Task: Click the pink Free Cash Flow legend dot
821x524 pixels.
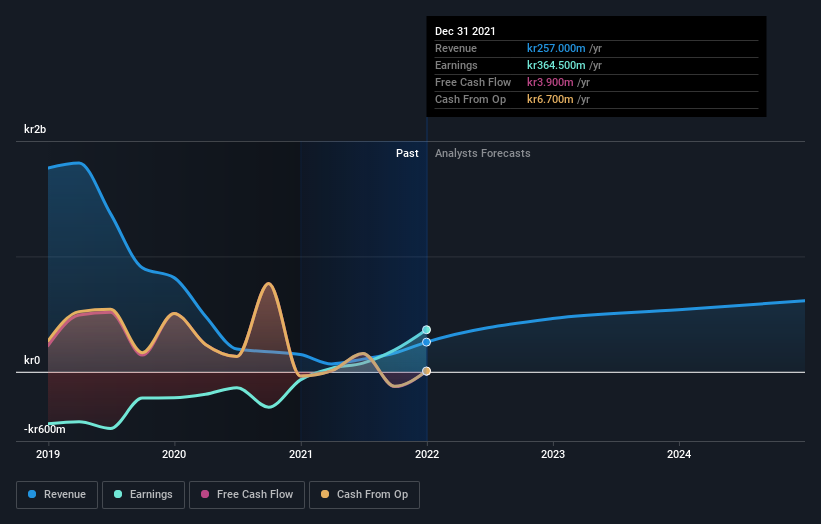Action: (205, 494)
